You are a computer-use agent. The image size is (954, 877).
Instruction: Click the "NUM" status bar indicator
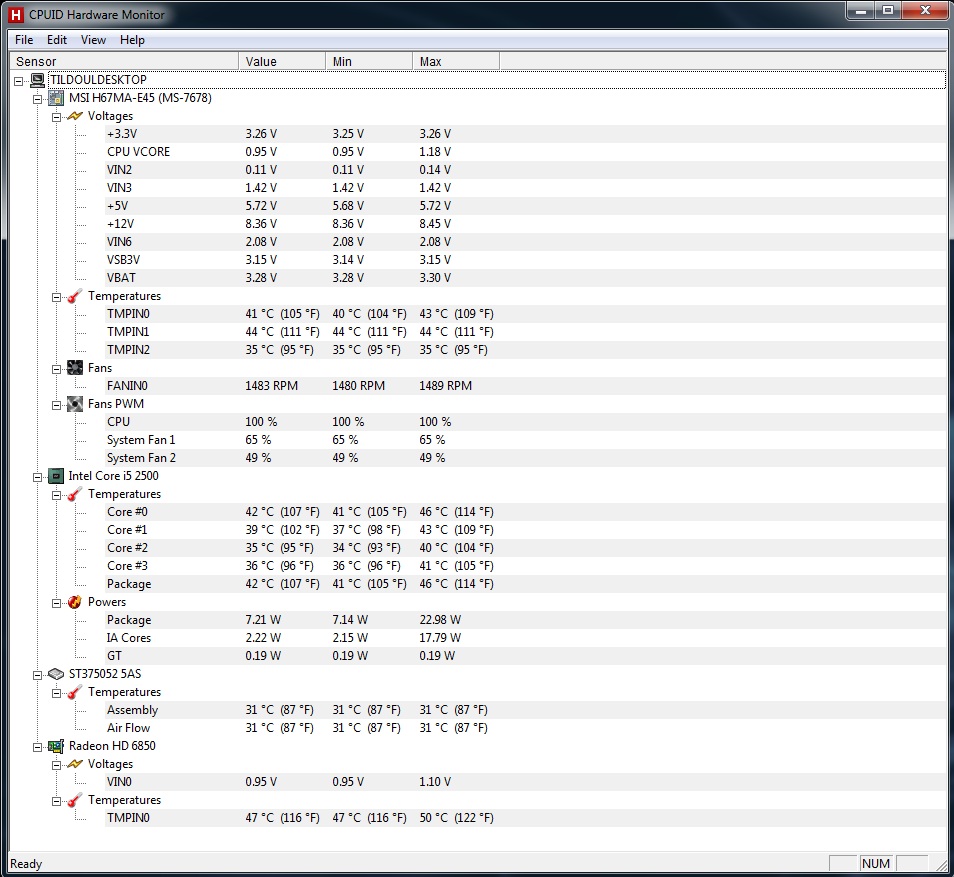[x=876, y=864]
